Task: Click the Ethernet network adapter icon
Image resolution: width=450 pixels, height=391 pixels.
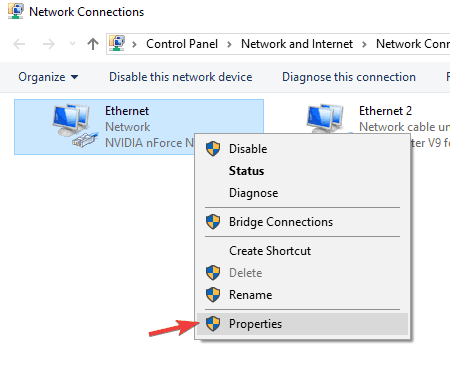Action: click(x=75, y=126)
